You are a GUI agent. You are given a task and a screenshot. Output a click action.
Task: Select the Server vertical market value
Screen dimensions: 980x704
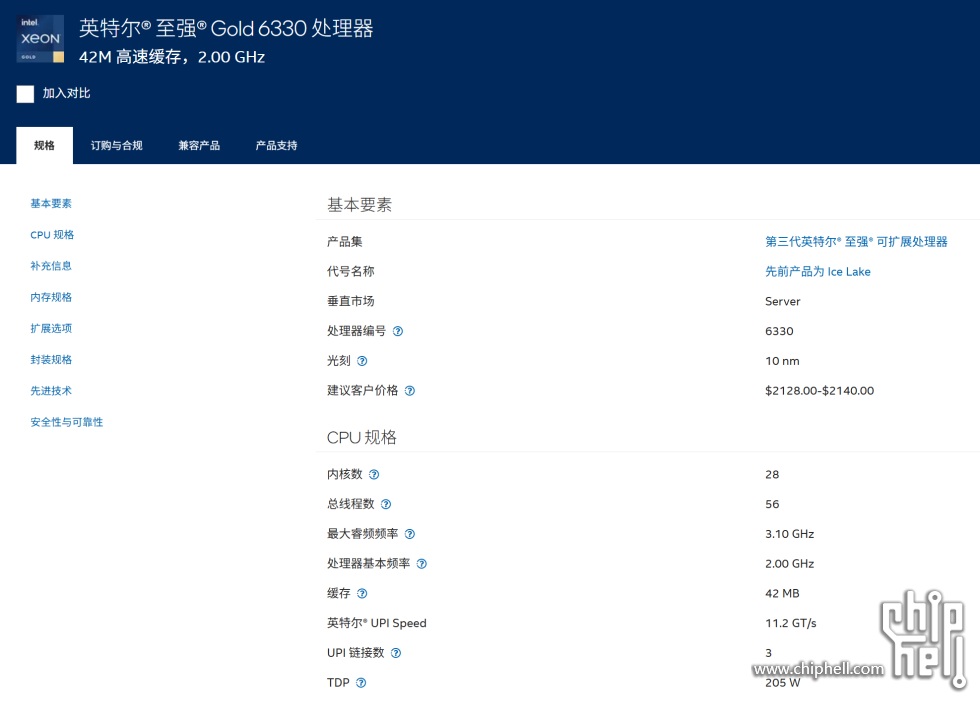coord(782,301)
